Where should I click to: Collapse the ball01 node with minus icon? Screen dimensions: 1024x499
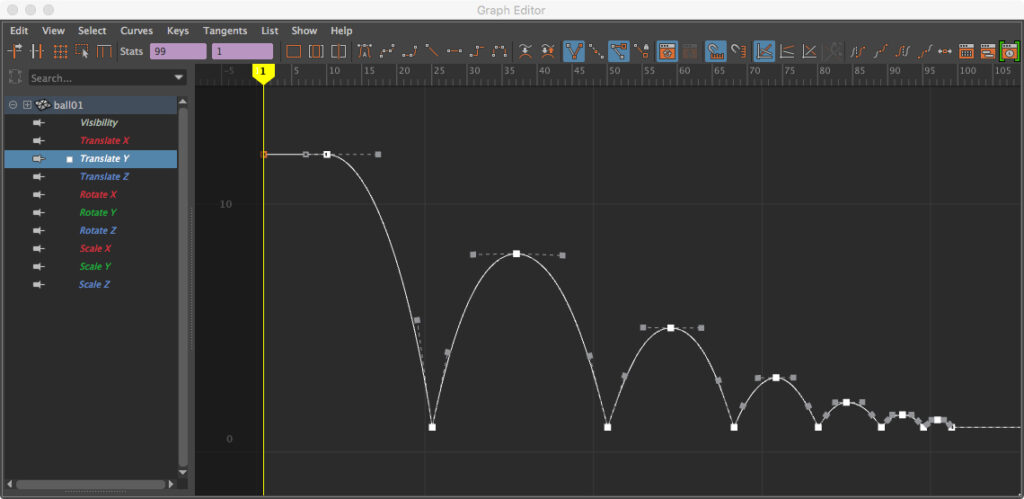pos(13,105)
